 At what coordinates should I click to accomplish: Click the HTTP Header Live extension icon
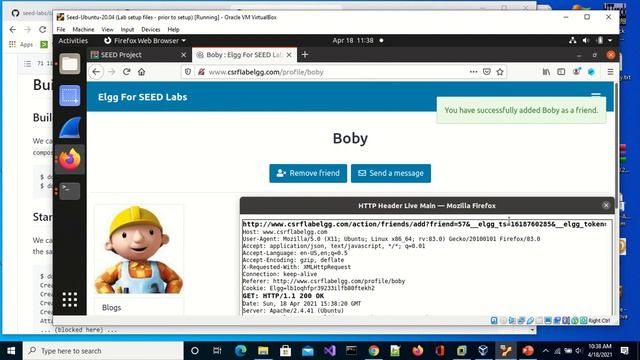click(x=591, y=72)
